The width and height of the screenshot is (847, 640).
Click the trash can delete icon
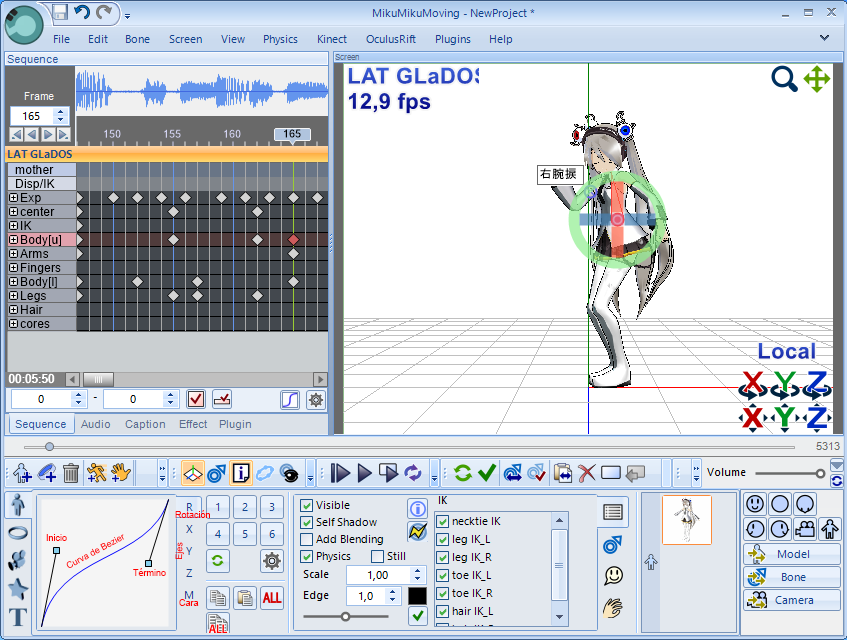point(71,472)
